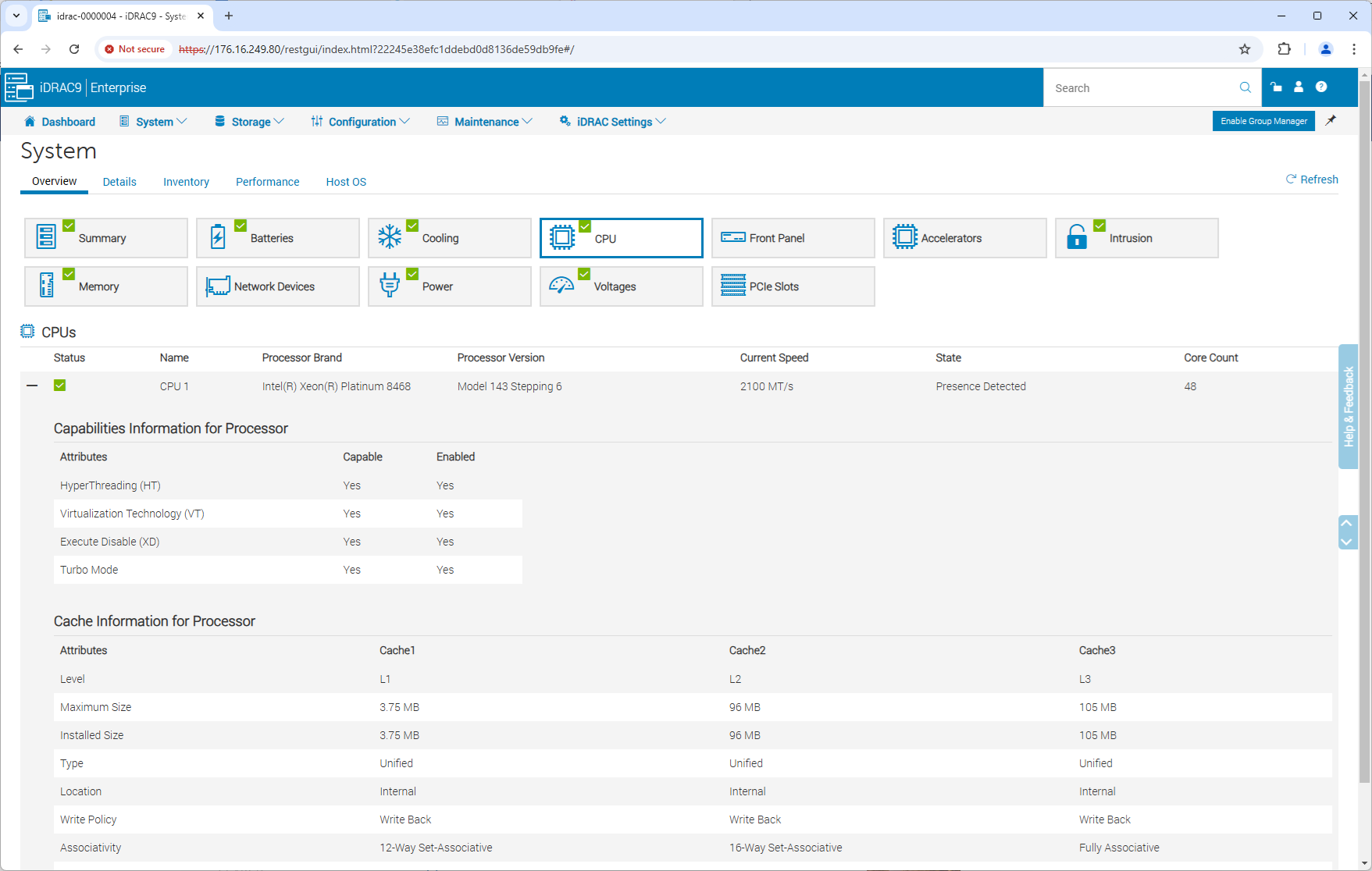Click the search magnifier icon
The width and height of the screenshot is (1372, 871).
(1245, 87)
